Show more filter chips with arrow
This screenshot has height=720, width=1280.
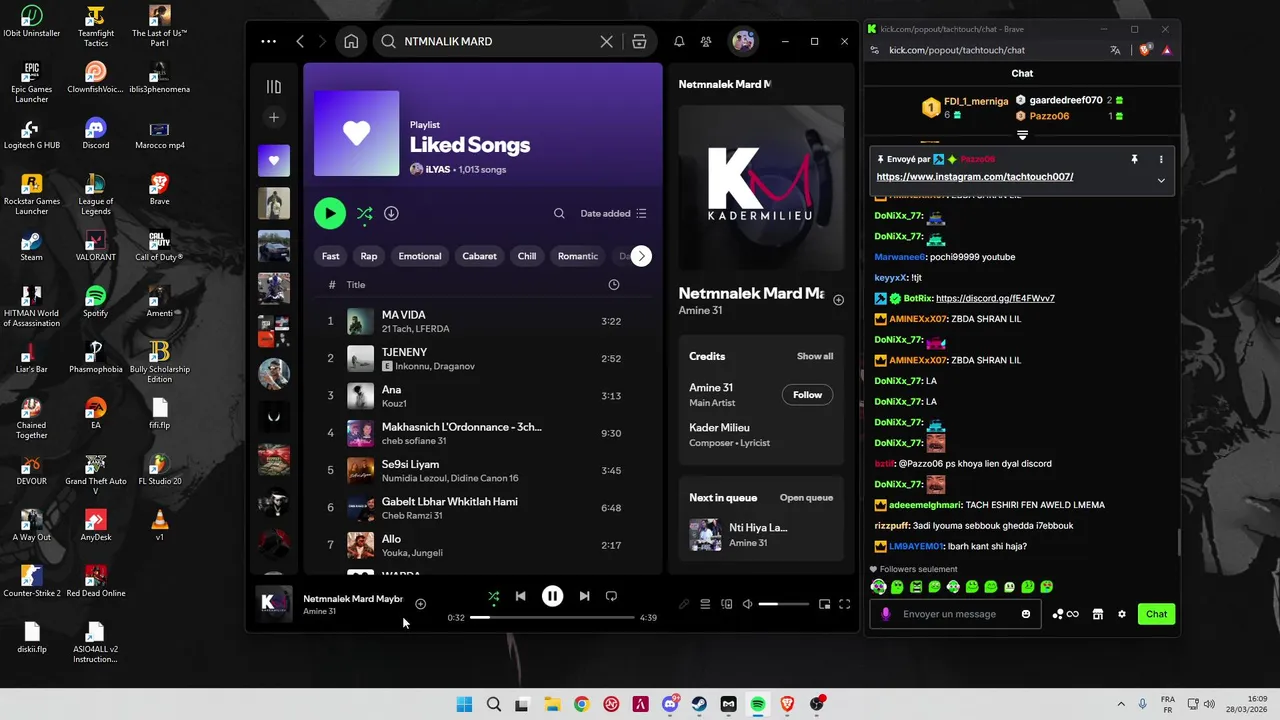pyautogui.click(x=641, y=256)
